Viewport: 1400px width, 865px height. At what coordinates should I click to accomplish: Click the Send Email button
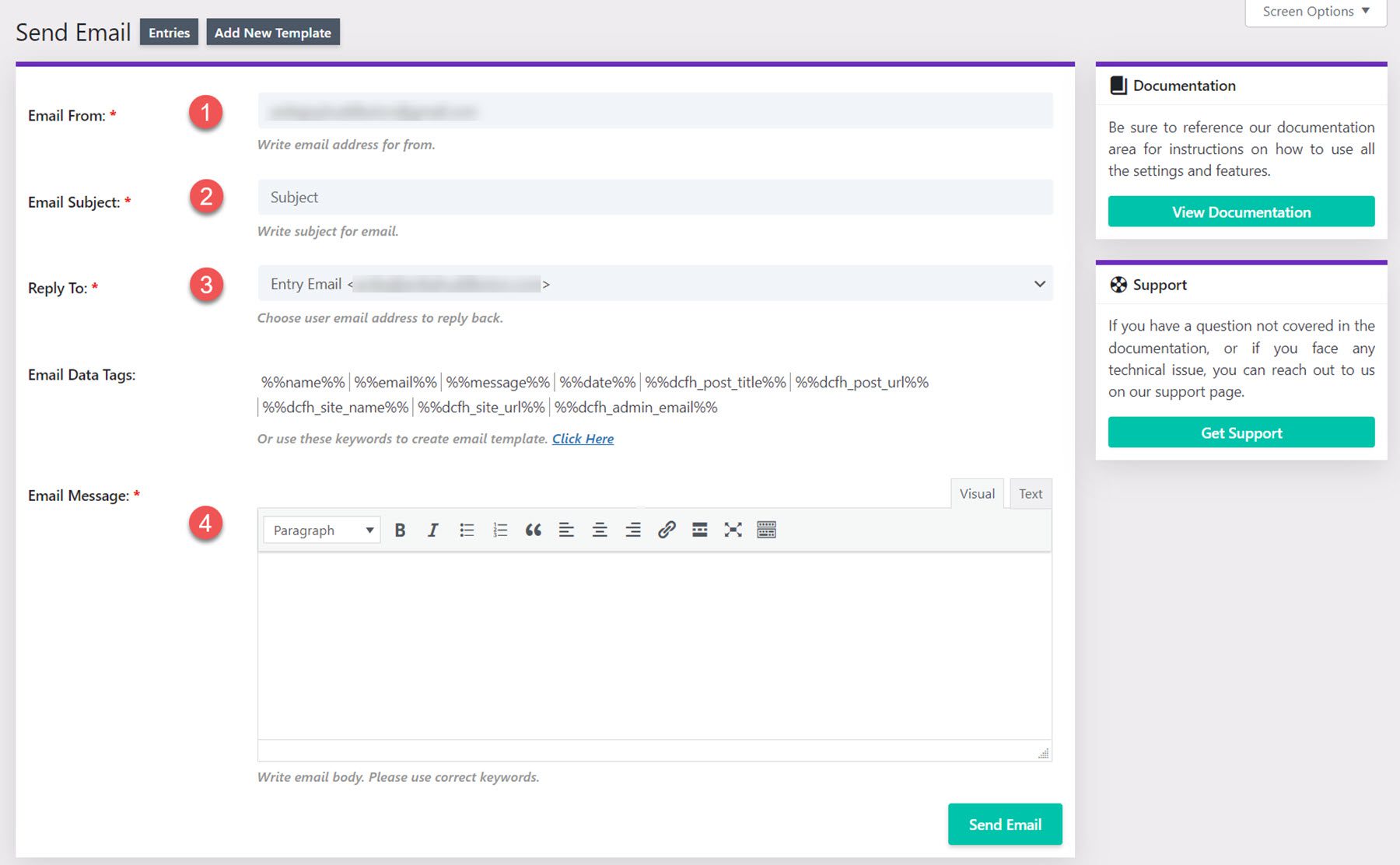tap(1004, 824)
